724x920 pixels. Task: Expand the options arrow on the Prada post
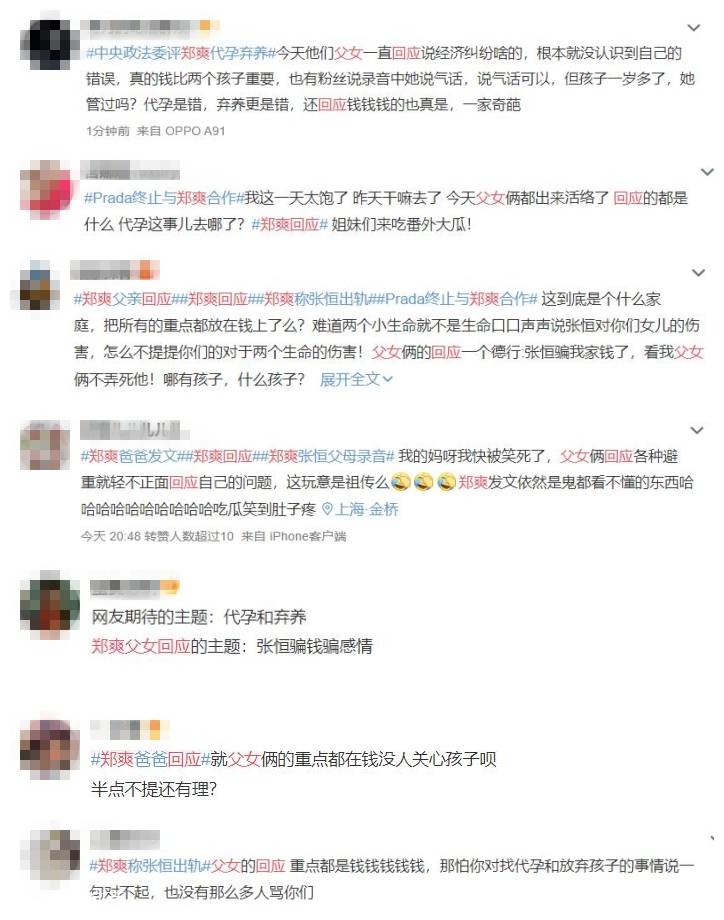[708, 172]
